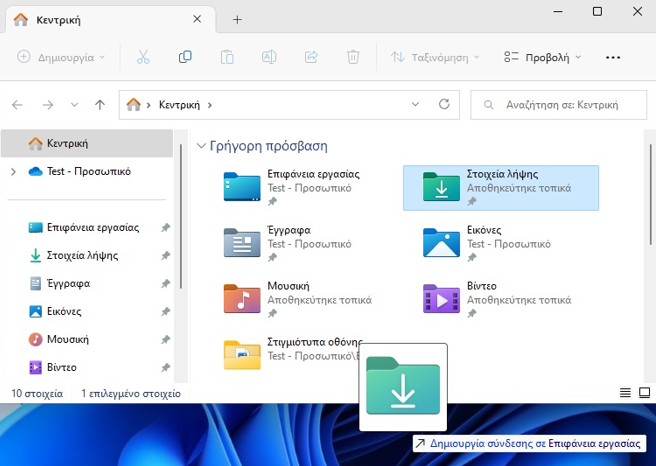Open the Προβολή view dropdown
Screen dimensions: 656x466
coord(543,57)
